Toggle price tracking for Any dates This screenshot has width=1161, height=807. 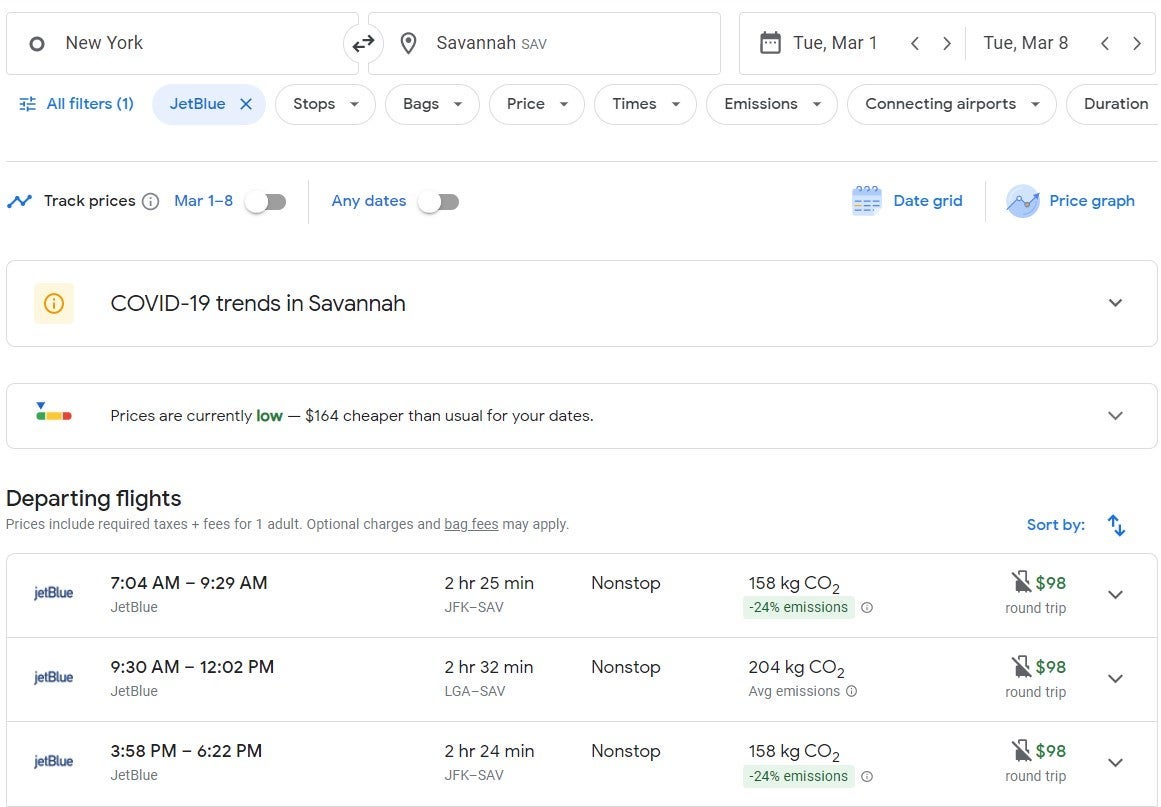coord(438,201)
